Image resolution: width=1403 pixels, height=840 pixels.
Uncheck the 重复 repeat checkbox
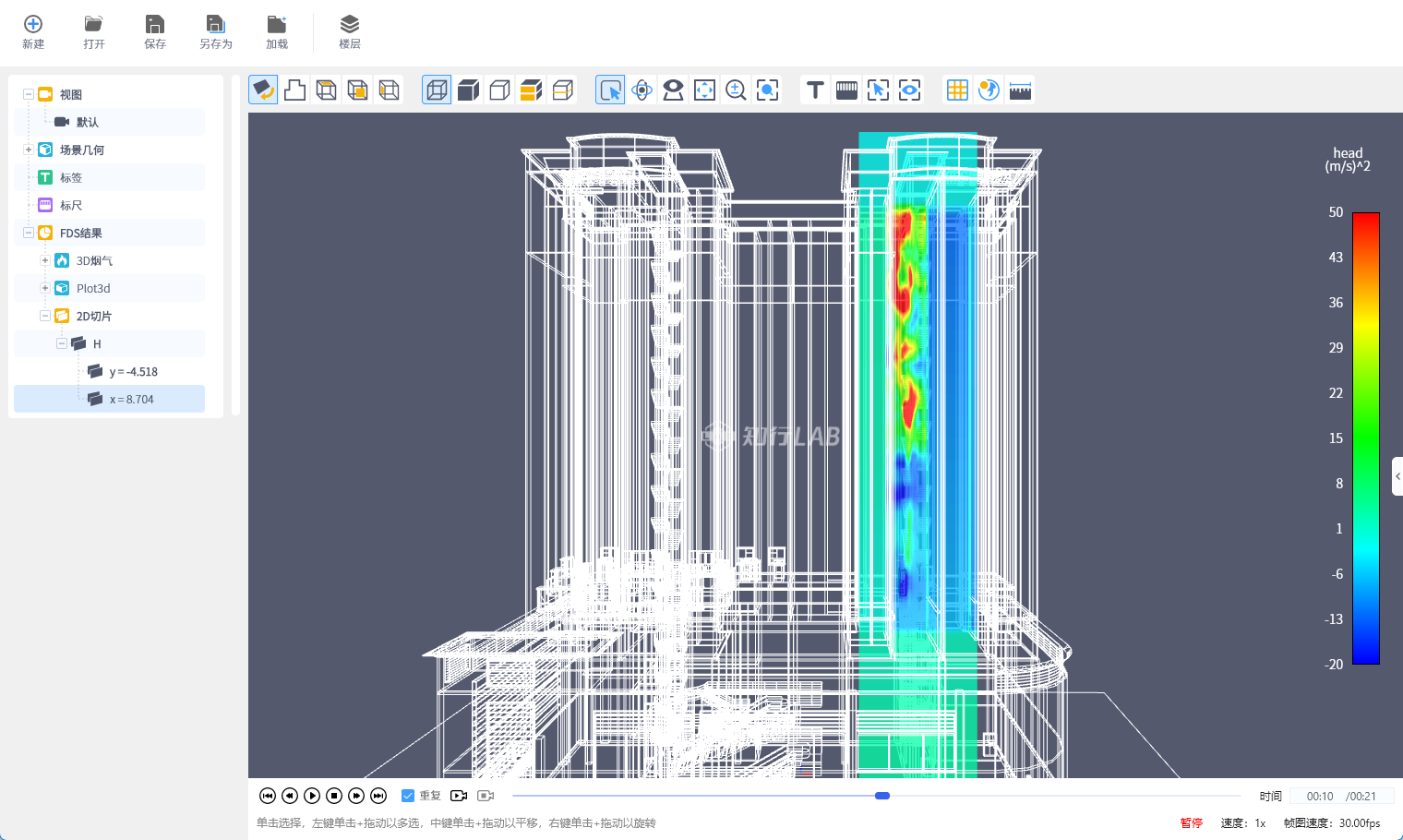408,796
